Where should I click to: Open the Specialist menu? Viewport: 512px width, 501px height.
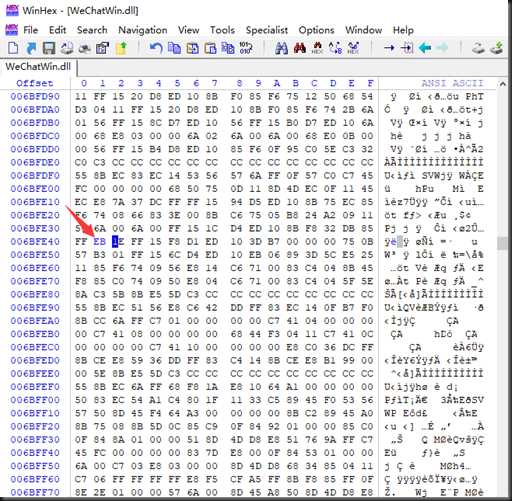[x=267, y=30]
